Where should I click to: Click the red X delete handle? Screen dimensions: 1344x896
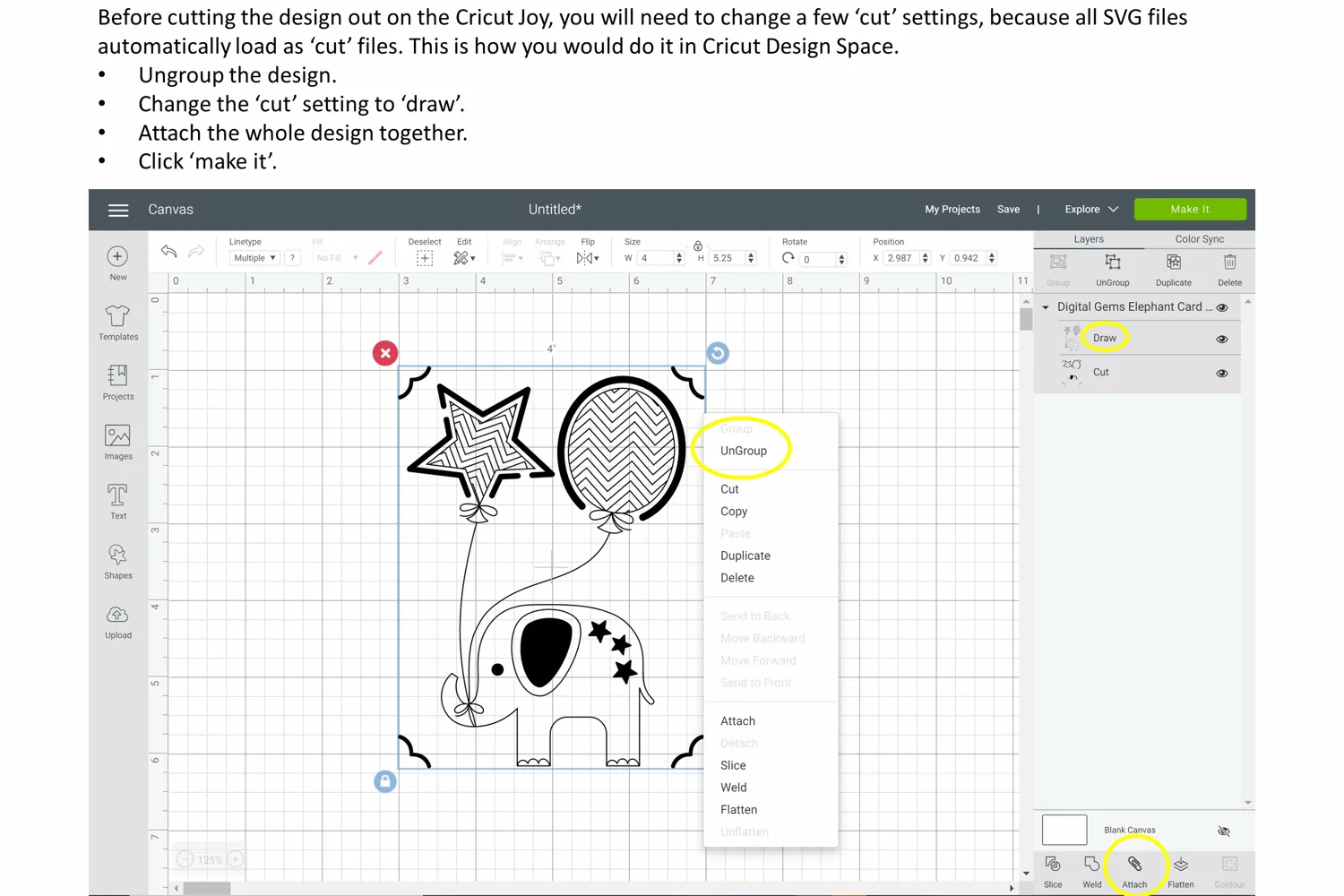[385, 353]
